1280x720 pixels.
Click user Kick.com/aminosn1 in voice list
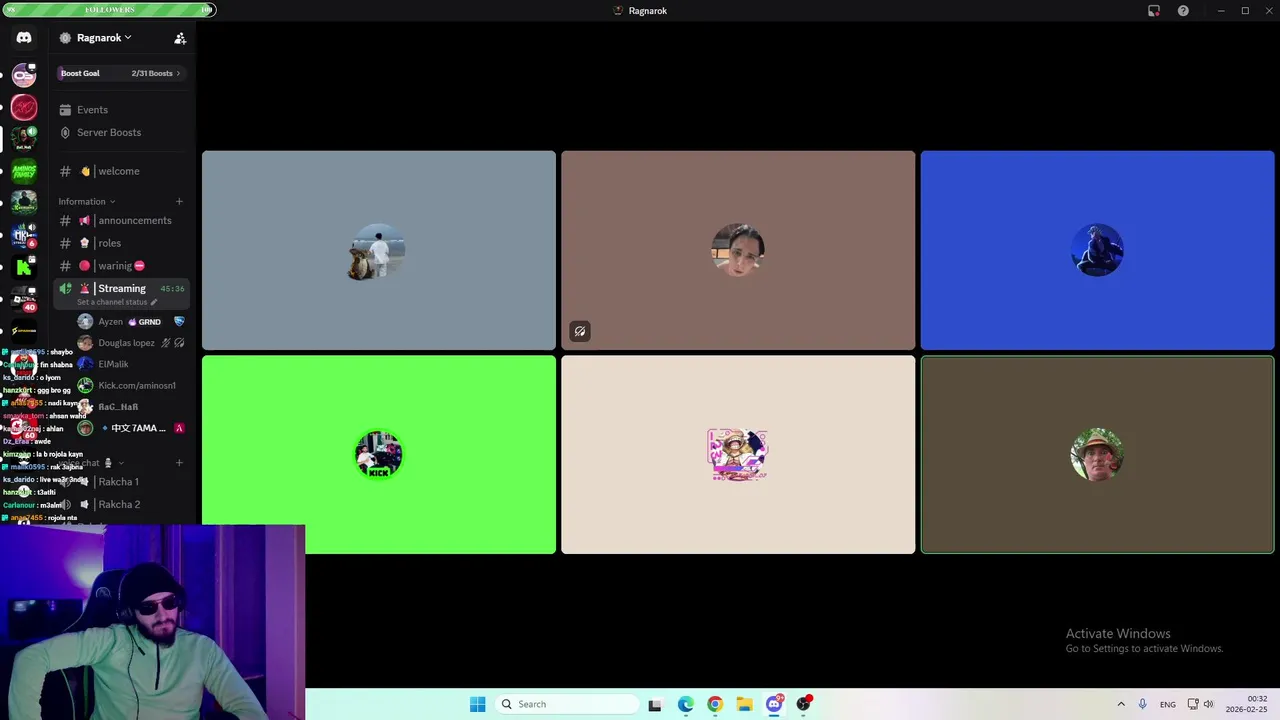pyautogui.click(x=136, y=385)
